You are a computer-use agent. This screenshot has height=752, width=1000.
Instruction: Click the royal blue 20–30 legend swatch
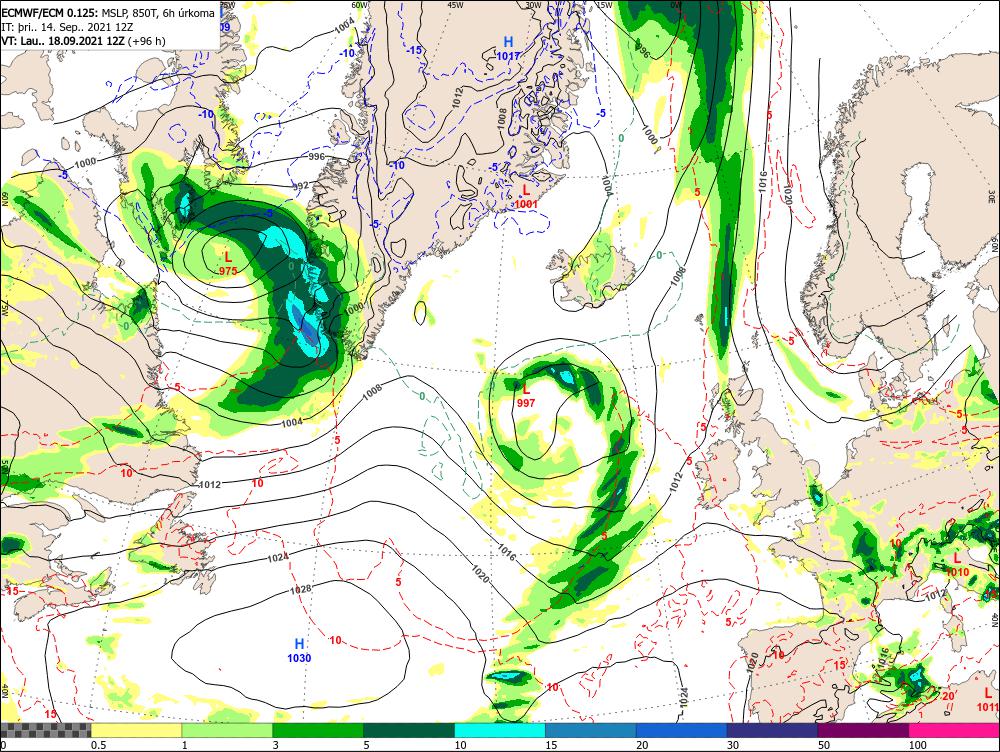[682, 730]
